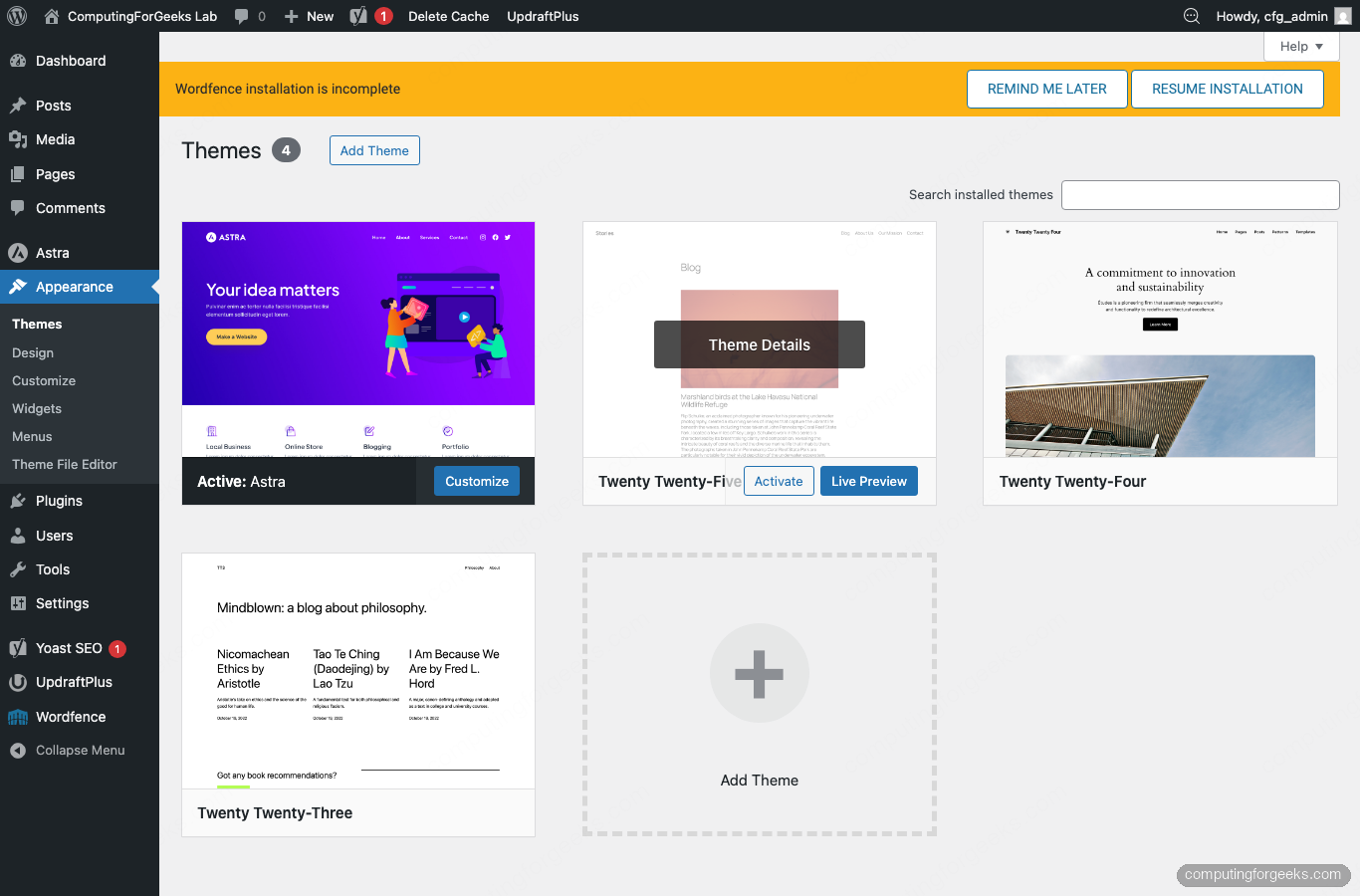Click the search magnifier icon in admin bar
The height and width of the screenshot is (896, 1360).
pos(1192,16)
